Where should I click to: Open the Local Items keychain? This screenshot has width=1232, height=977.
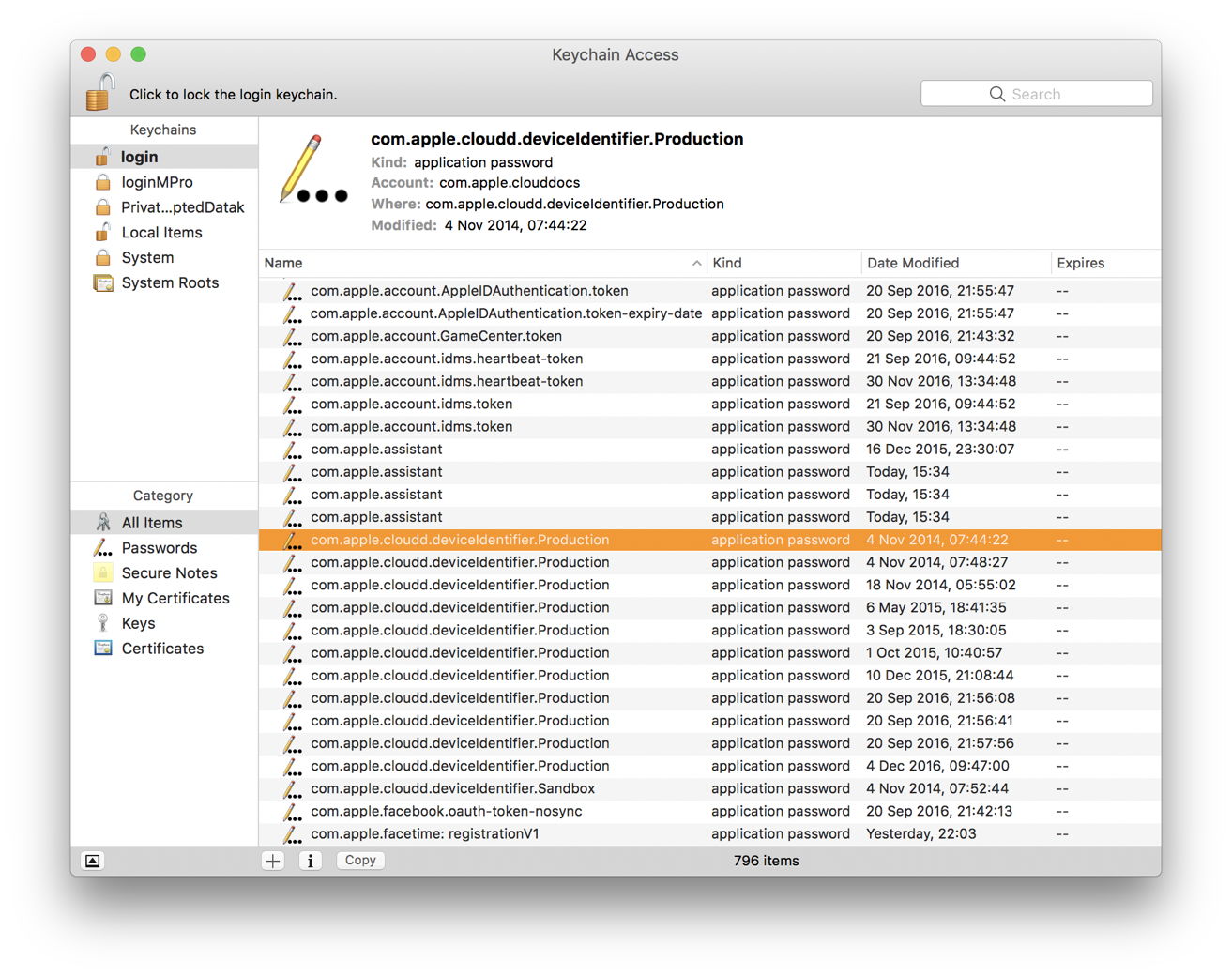[x=161, y=233]
